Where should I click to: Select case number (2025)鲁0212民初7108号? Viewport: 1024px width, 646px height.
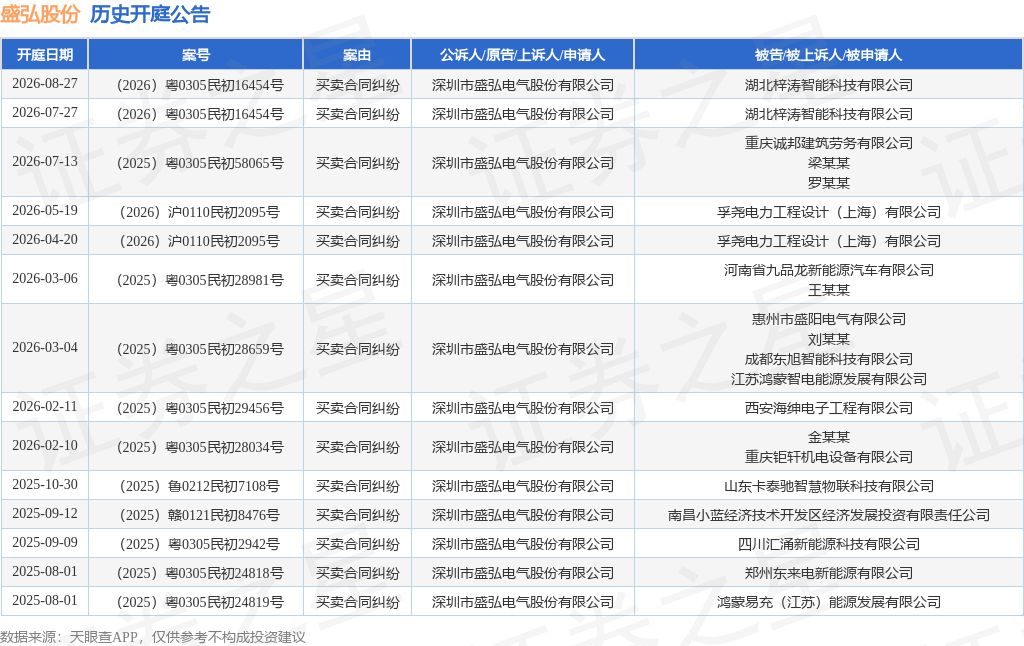coord(200,486)
